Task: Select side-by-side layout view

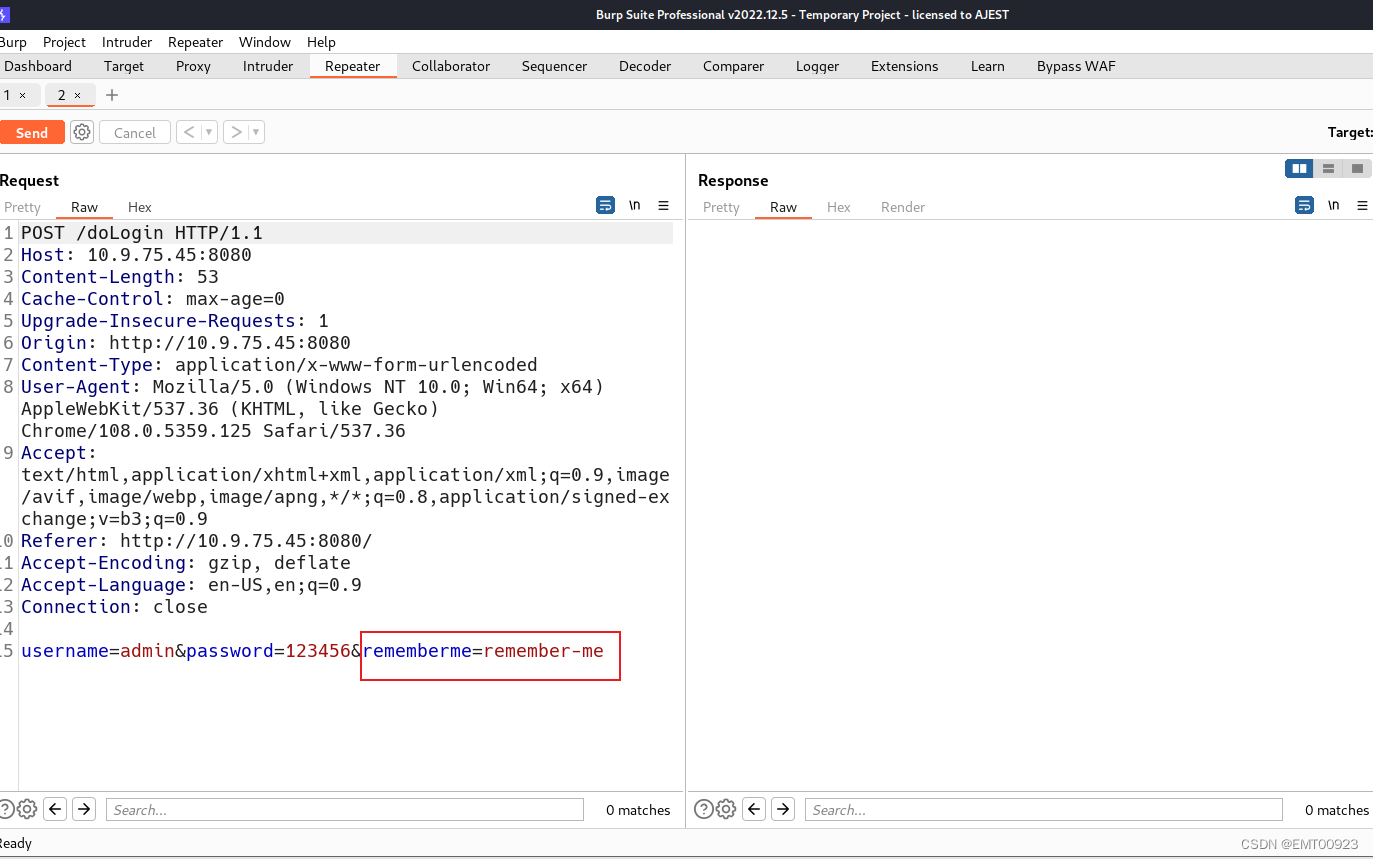Action: click(1299, 169)
